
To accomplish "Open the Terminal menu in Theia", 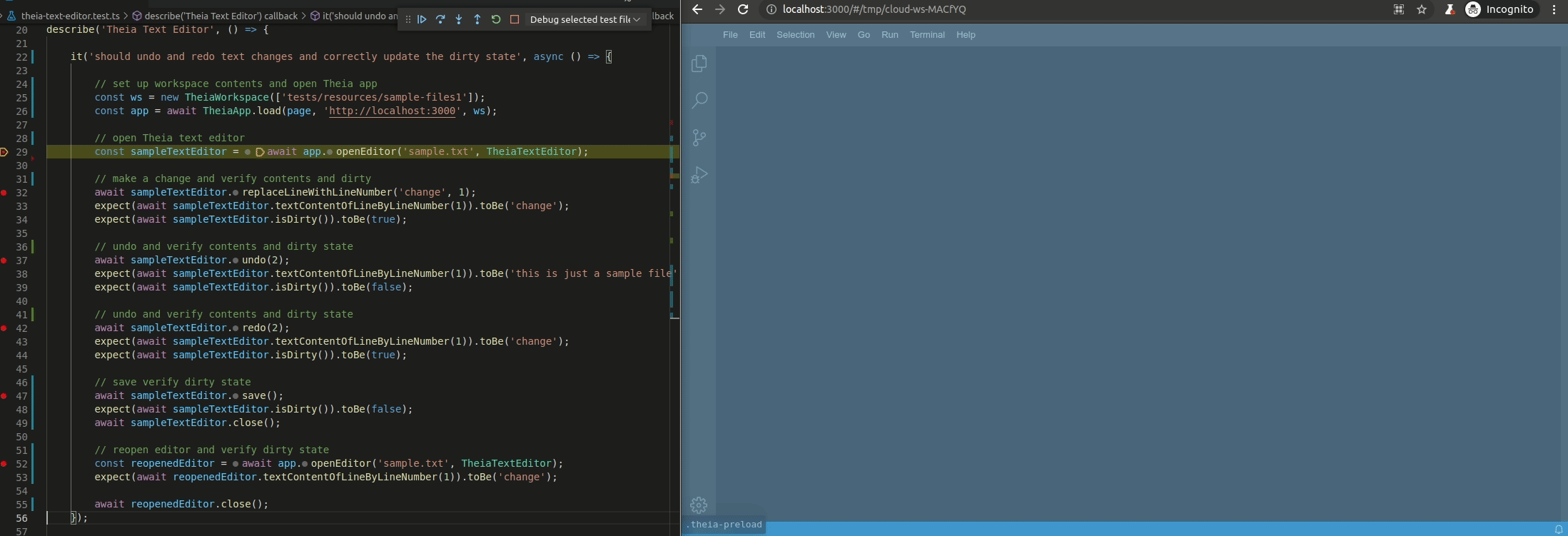I will (926, 34).
